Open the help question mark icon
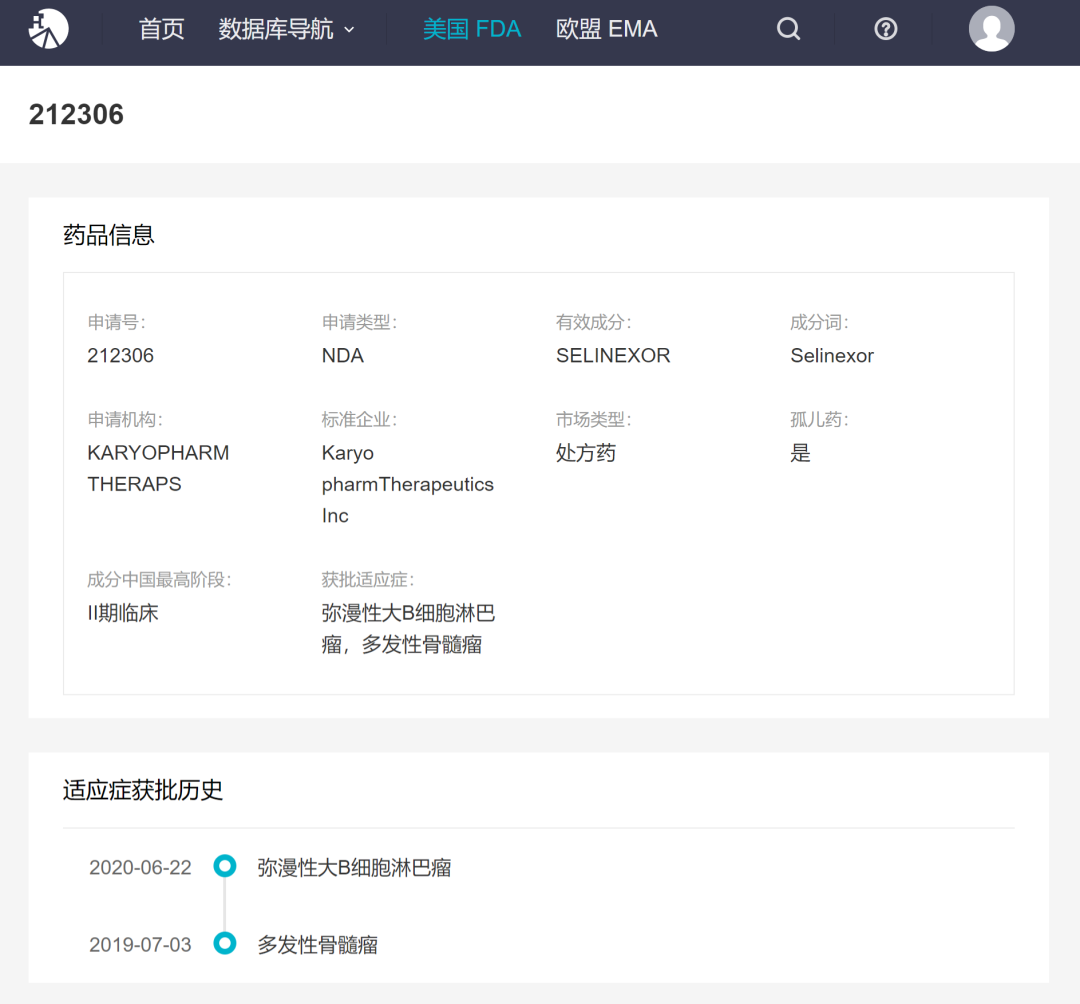Screen dimensions: 1080x1004 point(886,29)
